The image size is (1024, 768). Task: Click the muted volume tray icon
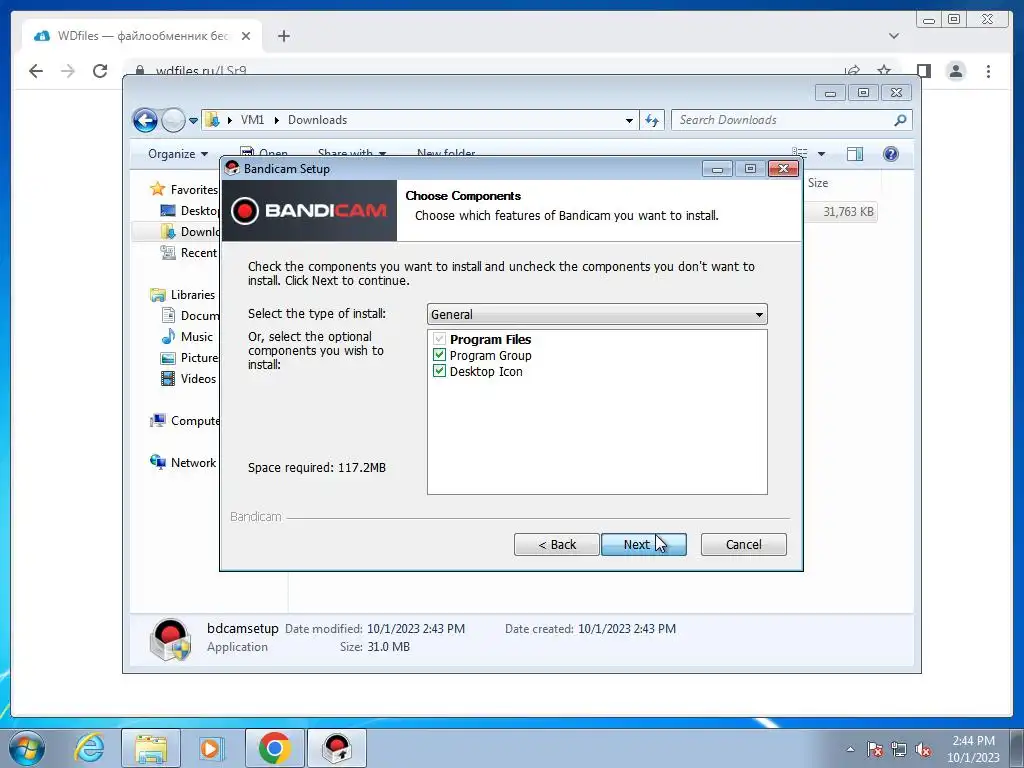(x=923, y=749)
